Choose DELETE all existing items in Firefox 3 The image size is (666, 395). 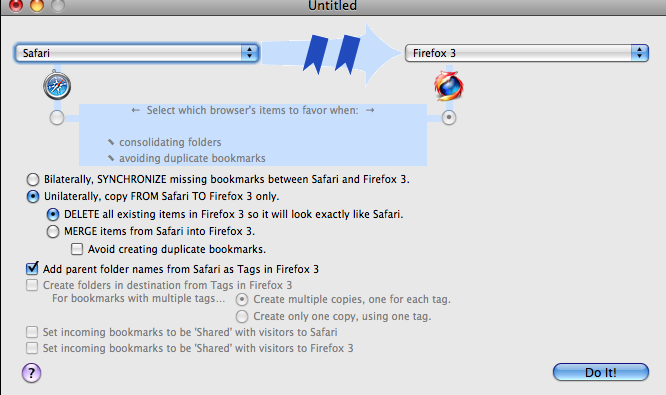coord(53,214)
